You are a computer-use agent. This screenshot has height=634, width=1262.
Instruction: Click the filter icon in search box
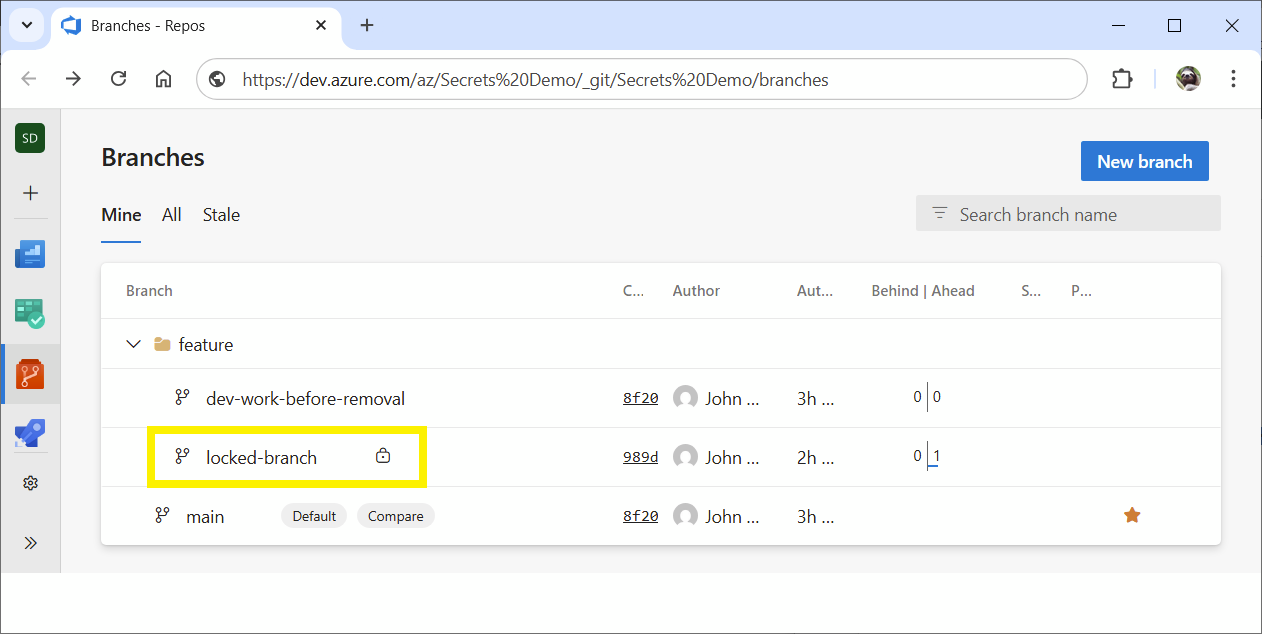click(939, 213)
